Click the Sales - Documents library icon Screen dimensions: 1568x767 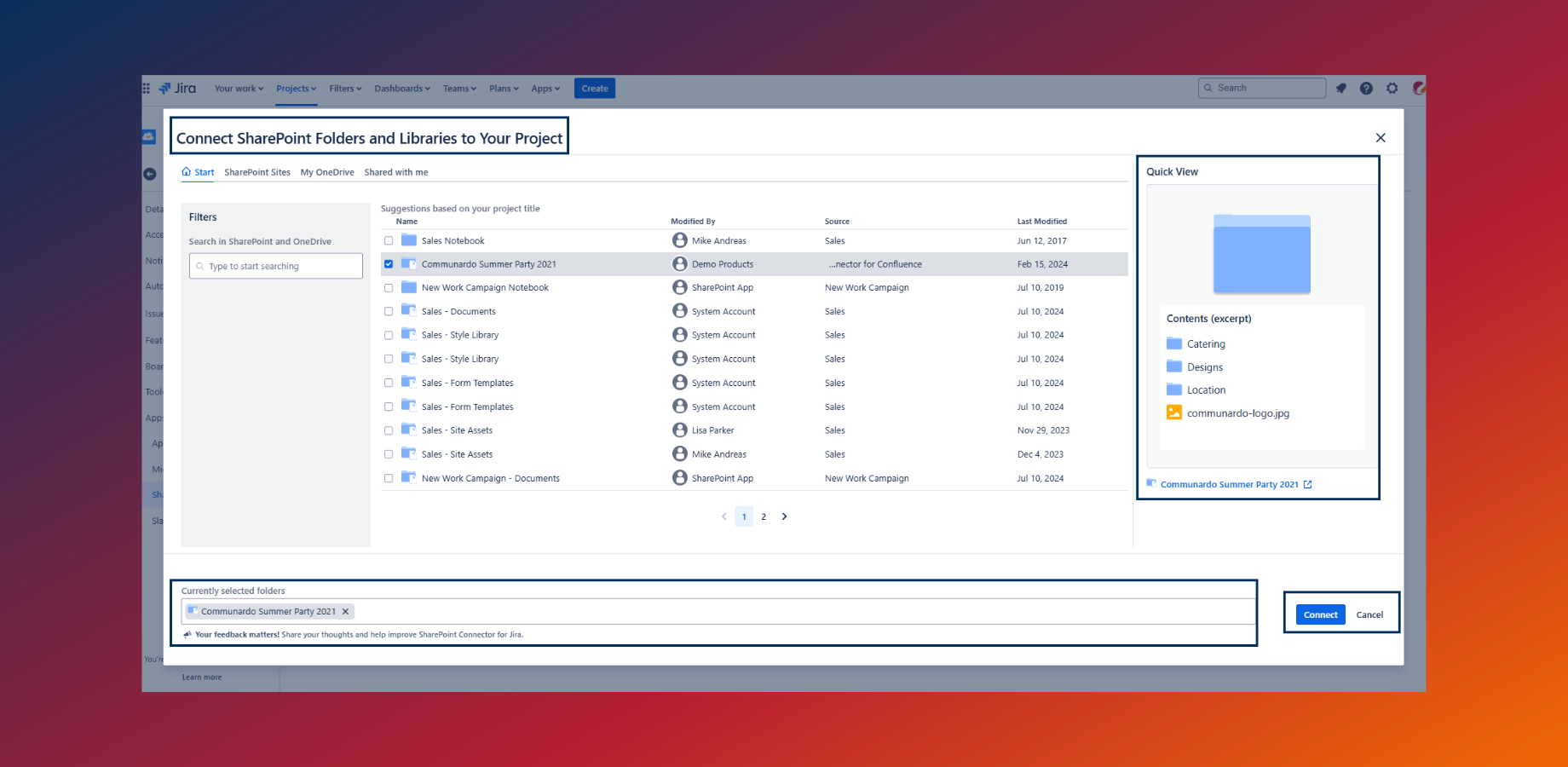(409, 311)
